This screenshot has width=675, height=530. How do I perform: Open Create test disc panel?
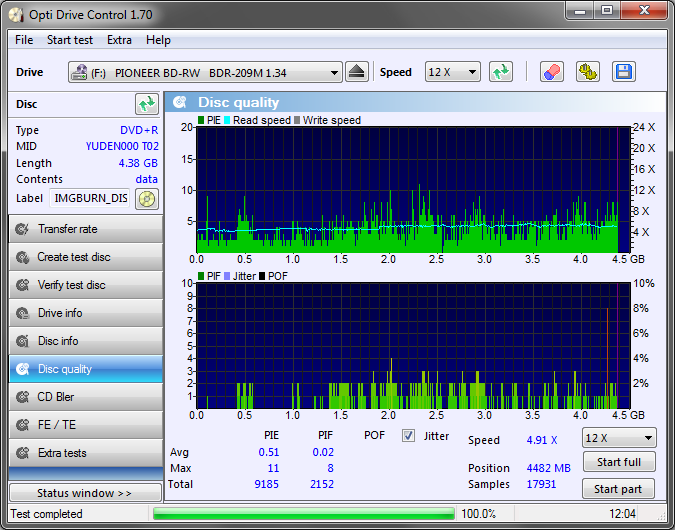coord(86,257)
